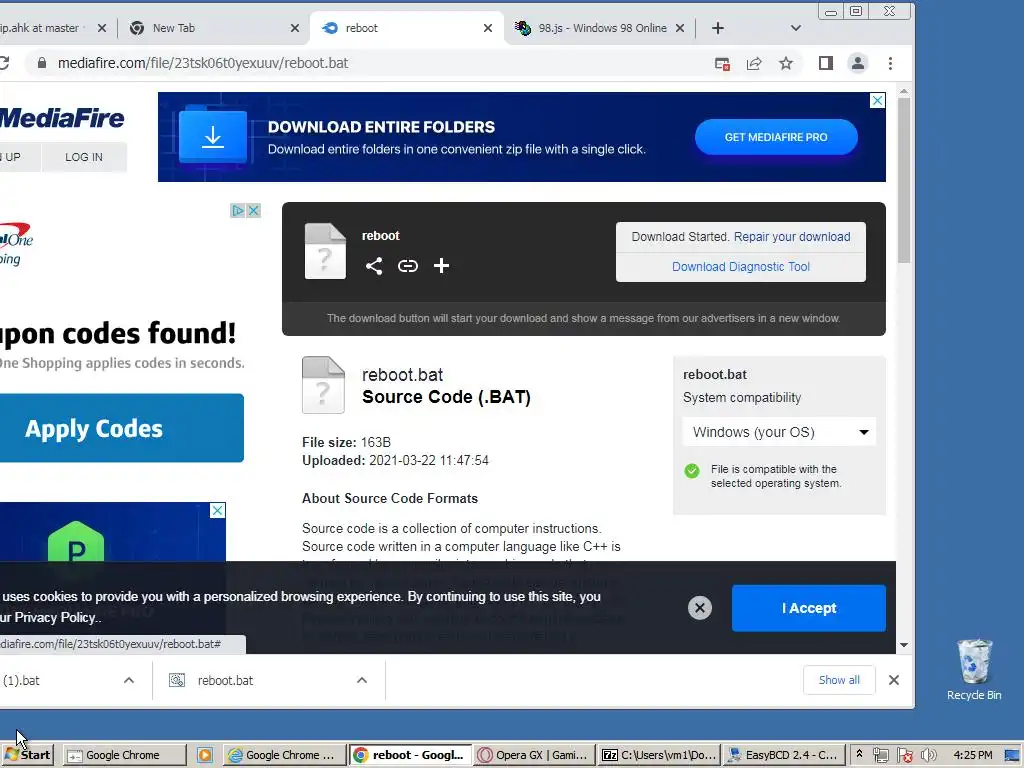
Task: Click Repair your download link
Action: pos(792,236)
